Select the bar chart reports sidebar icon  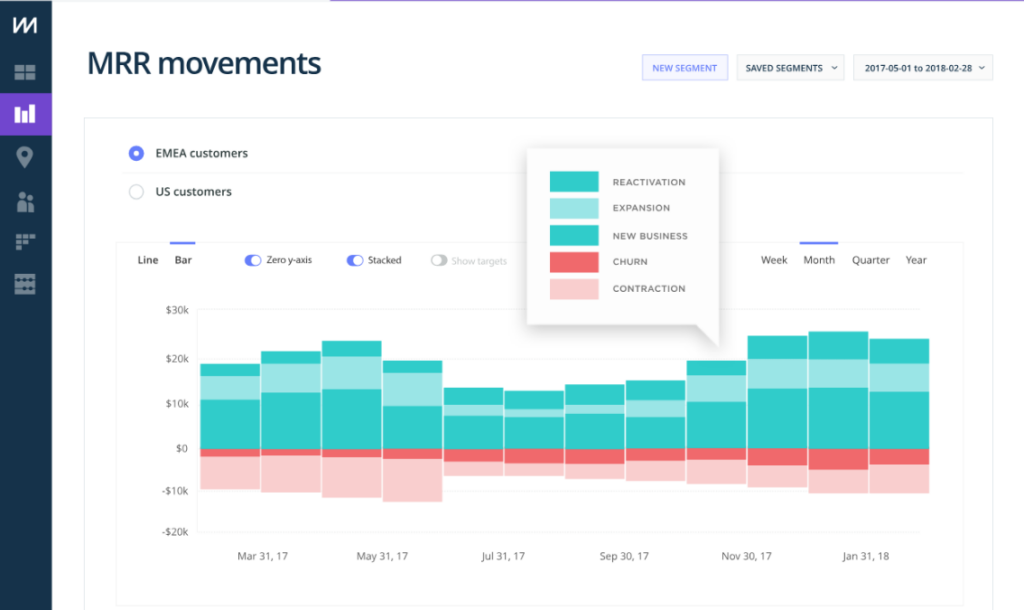[x=25, y=114]
